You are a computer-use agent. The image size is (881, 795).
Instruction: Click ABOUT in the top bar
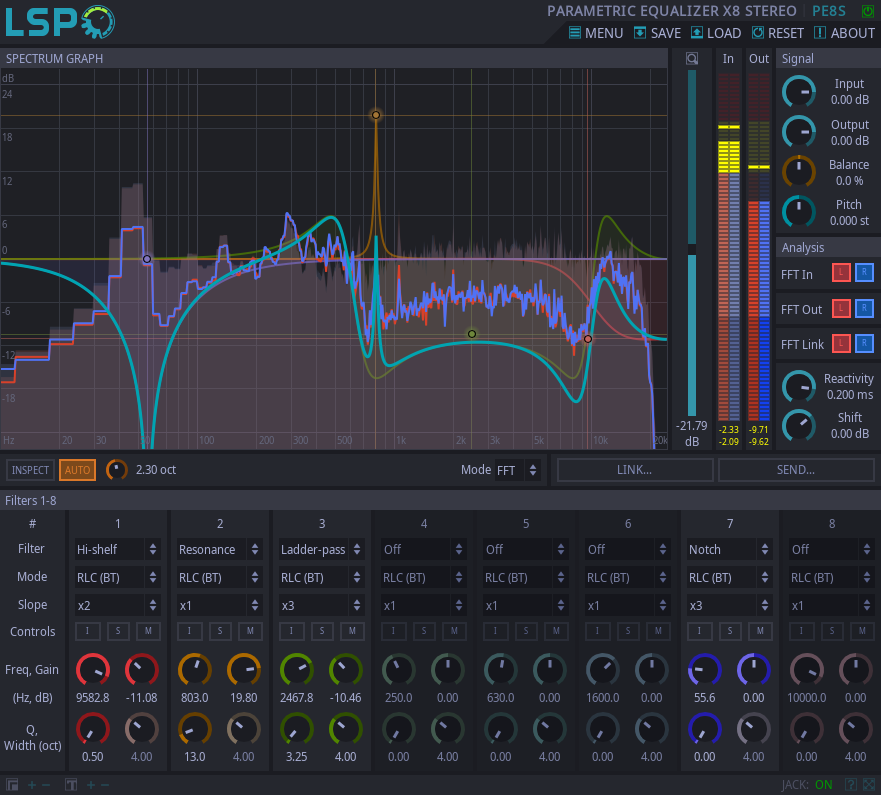844,33
